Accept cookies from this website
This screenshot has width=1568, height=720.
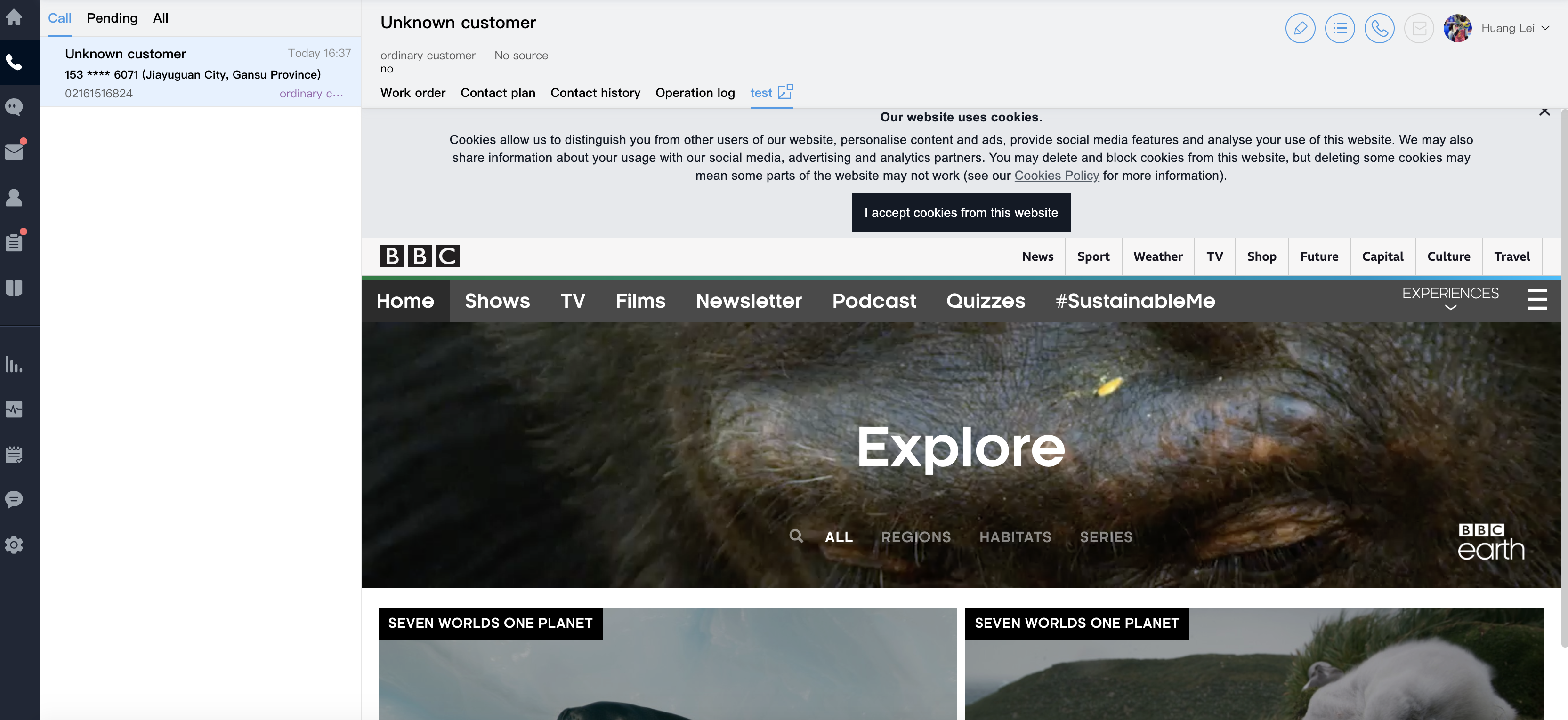[x=961, y=212]
